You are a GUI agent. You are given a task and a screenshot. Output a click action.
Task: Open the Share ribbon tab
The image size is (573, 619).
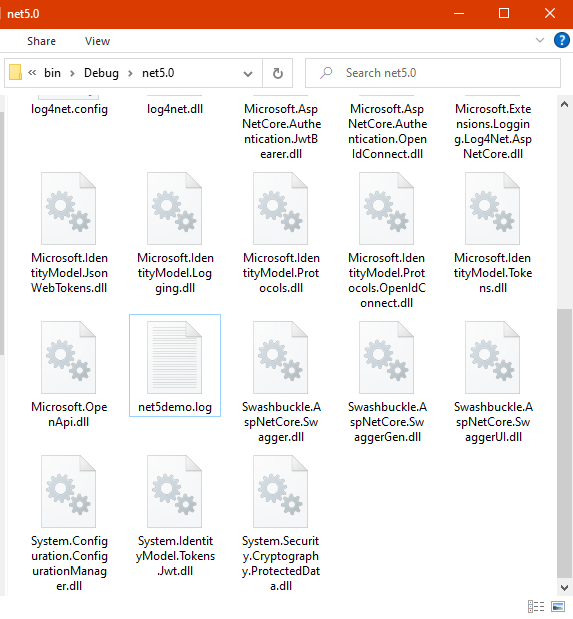point(41,41)
